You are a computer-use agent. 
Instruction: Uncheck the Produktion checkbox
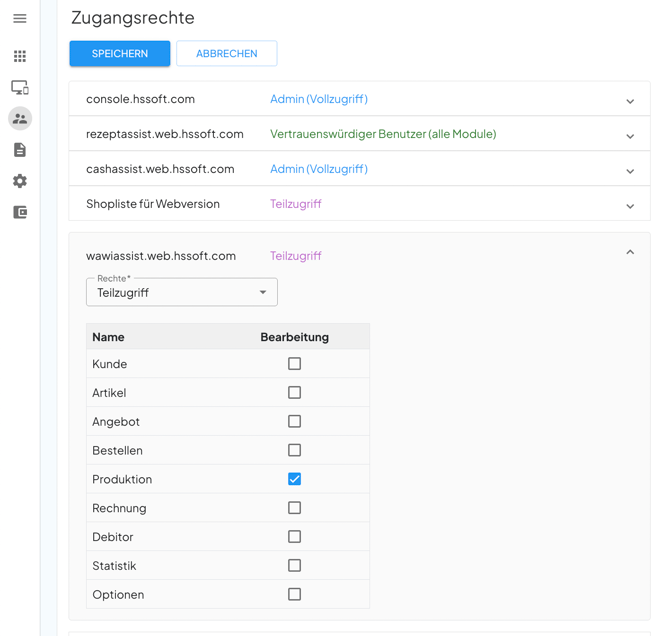[x=294, y=479]
